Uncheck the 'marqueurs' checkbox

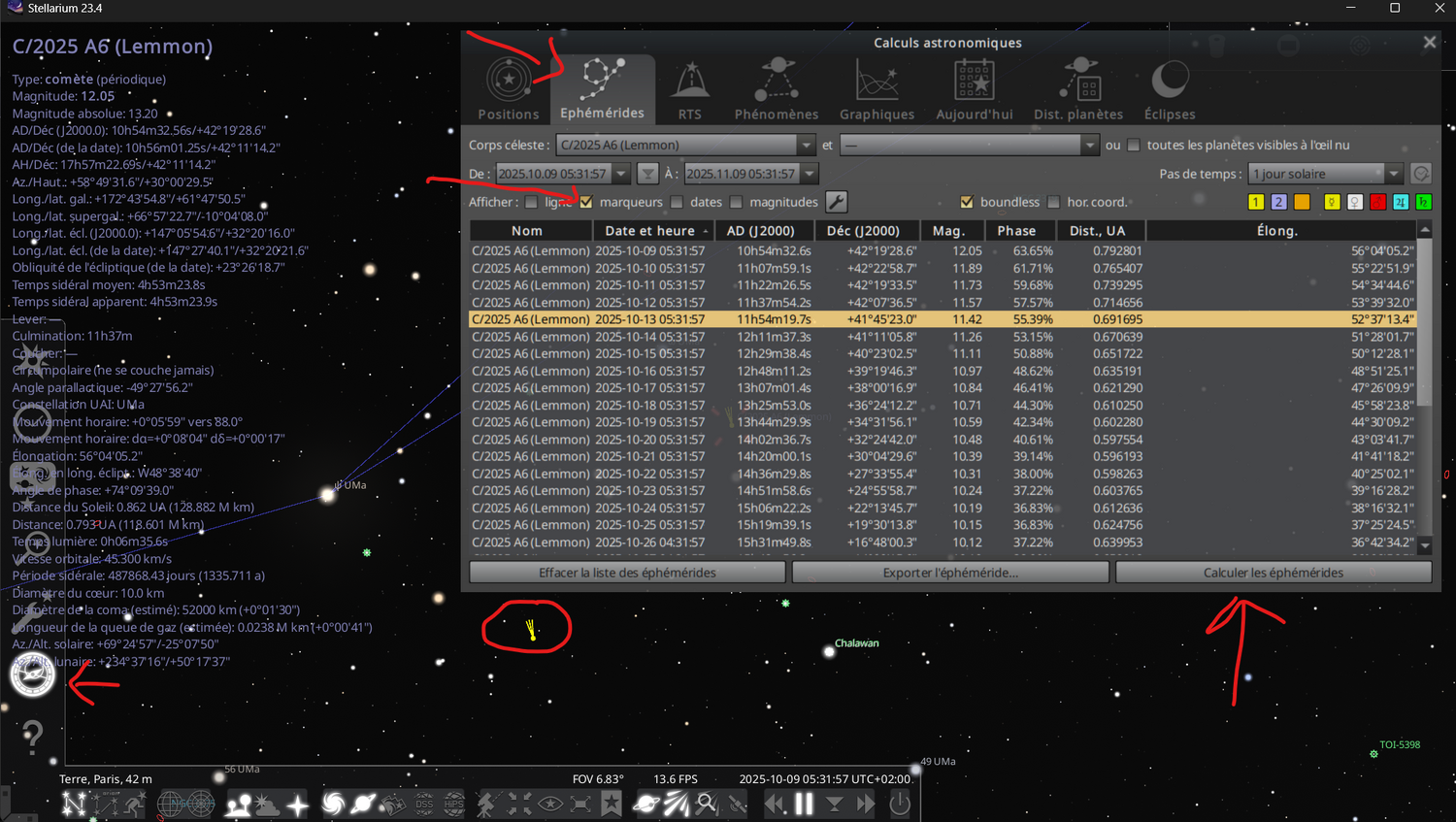[585, 202]
